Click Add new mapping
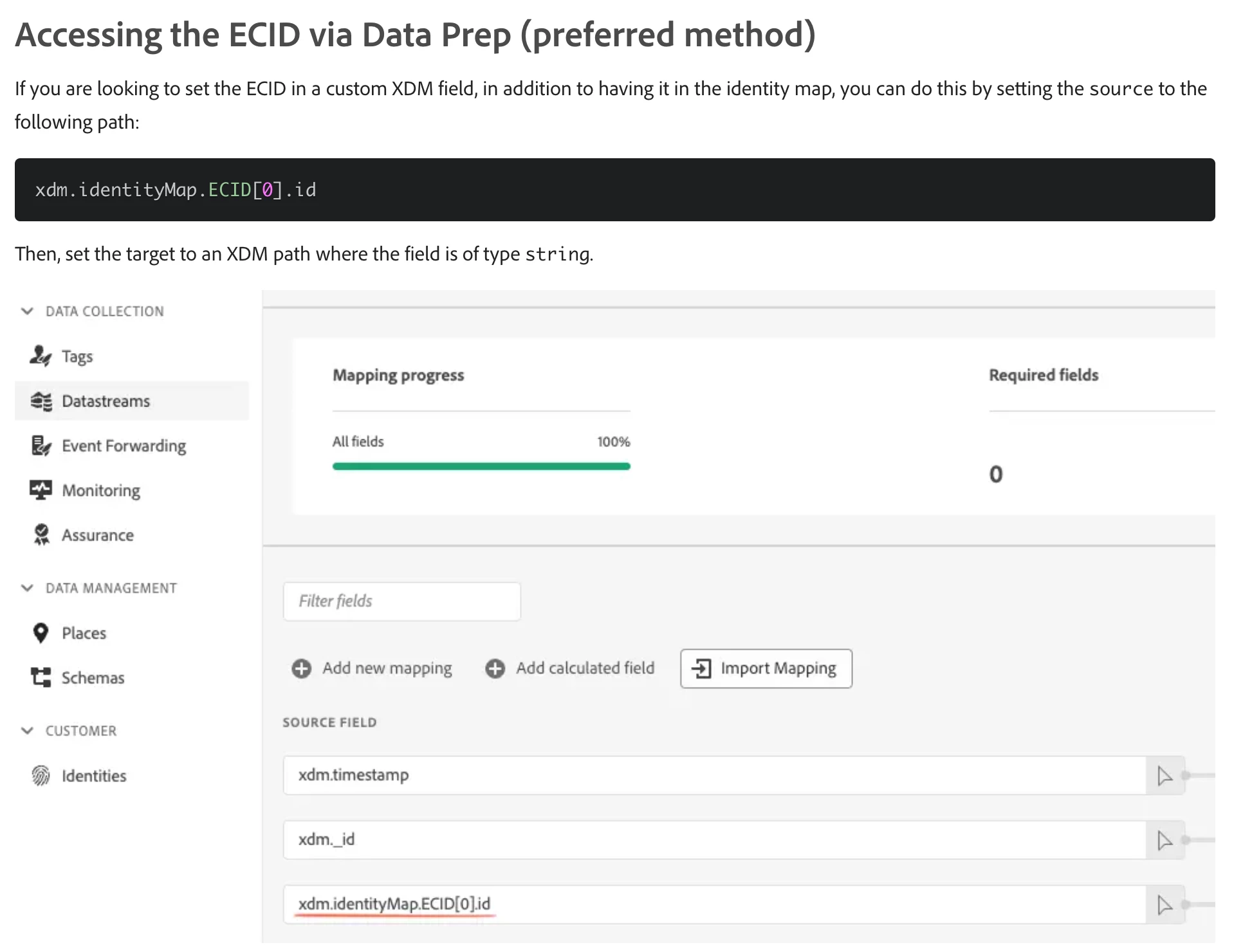The height and width of the screenshot is (952, 1234). point(372,668)
